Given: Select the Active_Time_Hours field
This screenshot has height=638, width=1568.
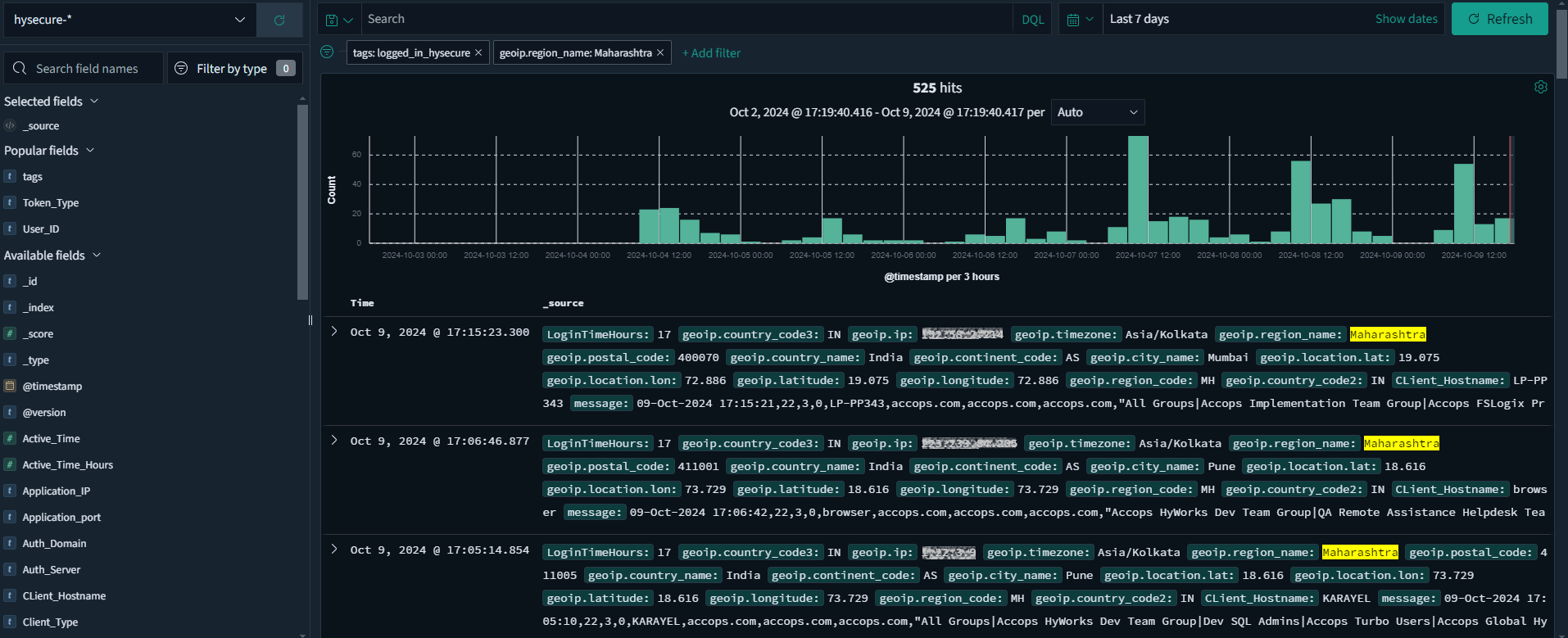Looking at the screenshot, I should 67,465.
